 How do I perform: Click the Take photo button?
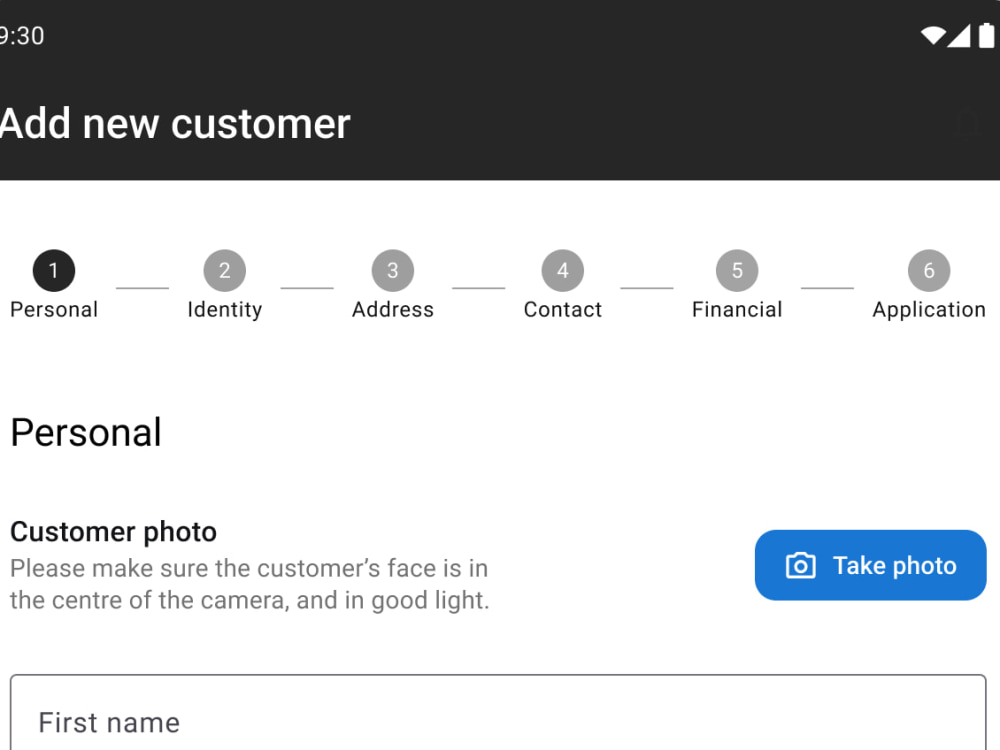(871, 565)
